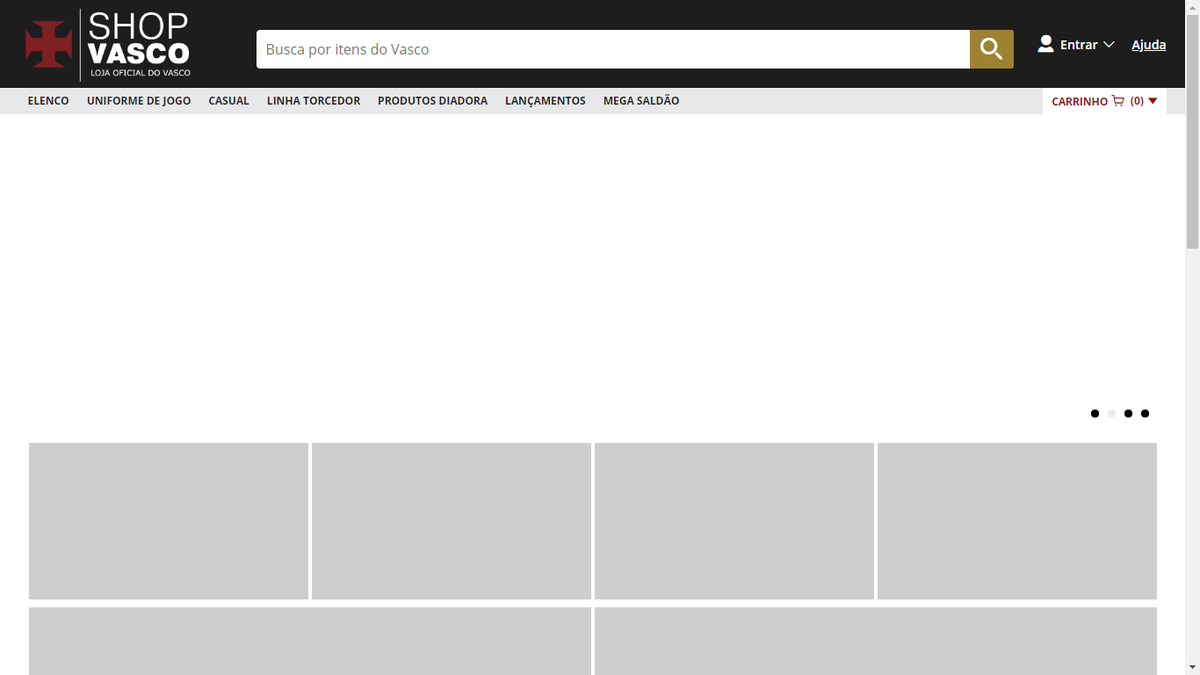Expand the Entrar account chevron
Viewport: 1200px width, 675px height.
[1108, 45]
